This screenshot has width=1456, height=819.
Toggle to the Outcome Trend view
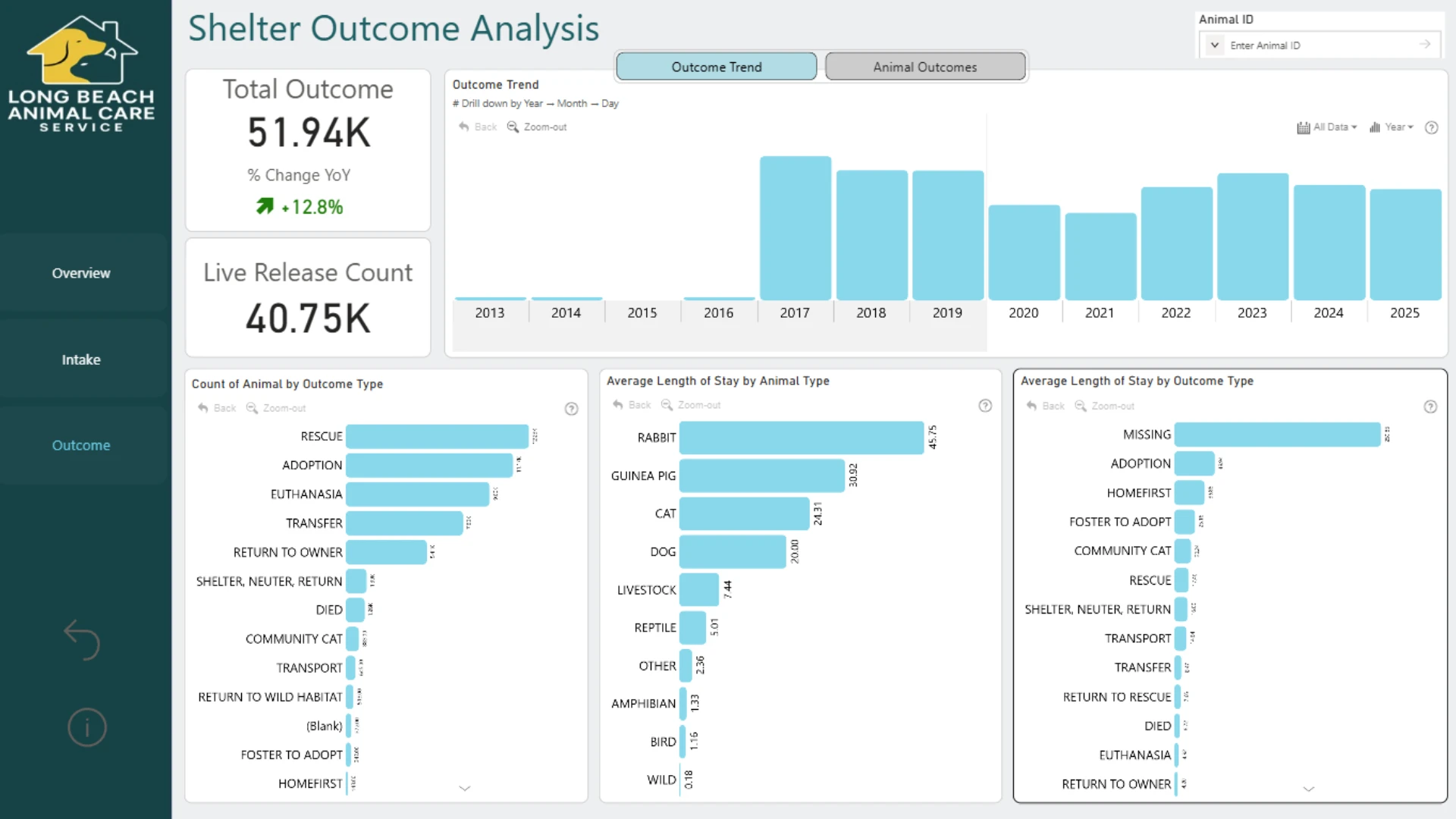(716, 67)
